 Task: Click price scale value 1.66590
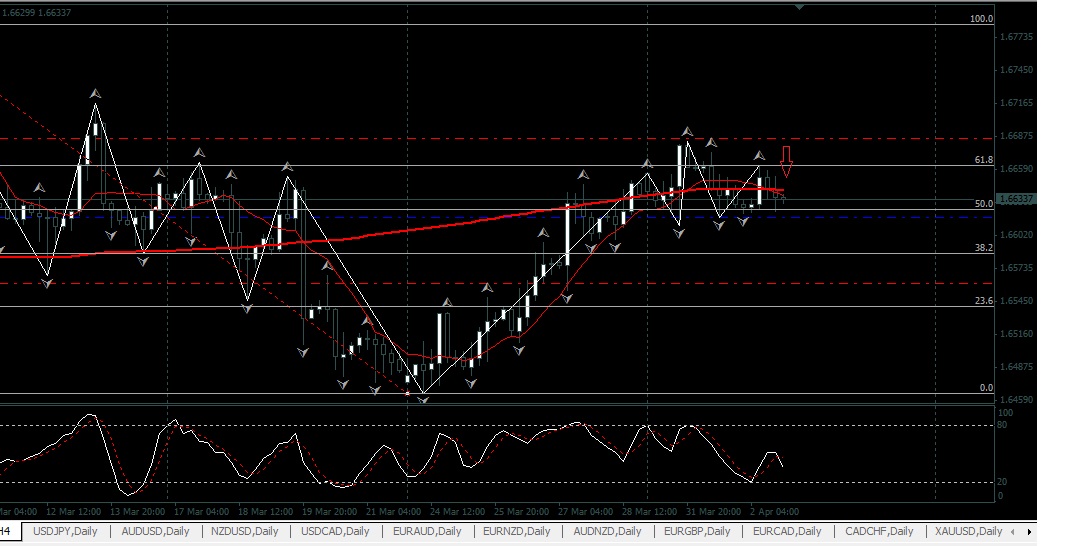(x=1016, y=169)
